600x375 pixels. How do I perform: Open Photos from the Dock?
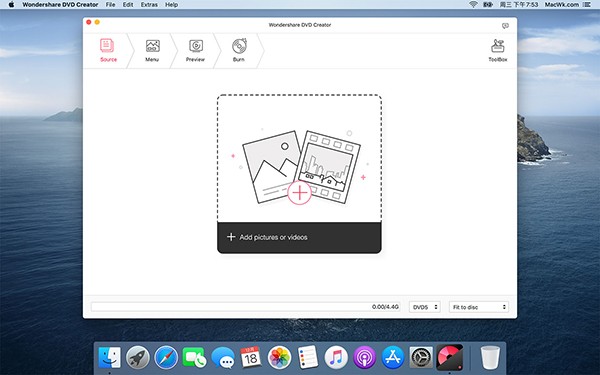tap(279, 358)
